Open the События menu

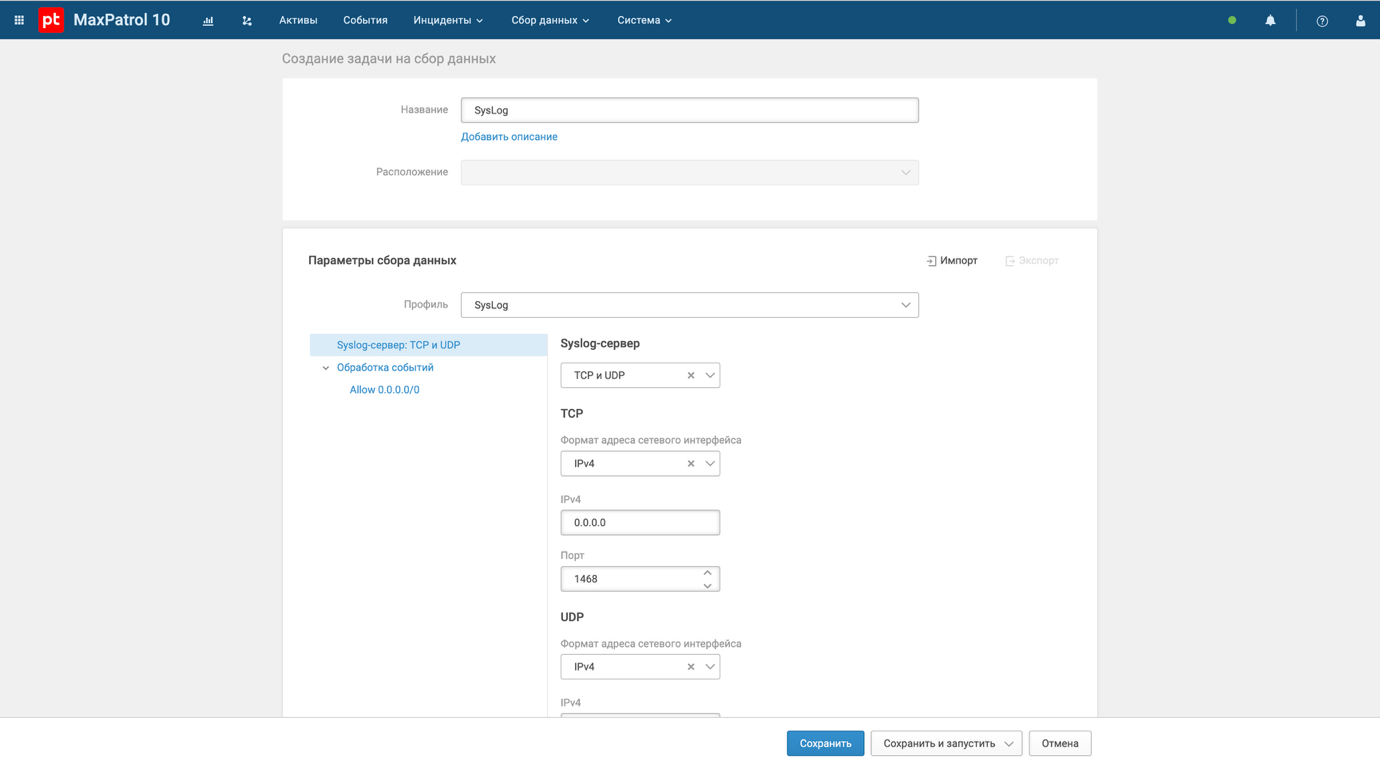tap(365, 20)
